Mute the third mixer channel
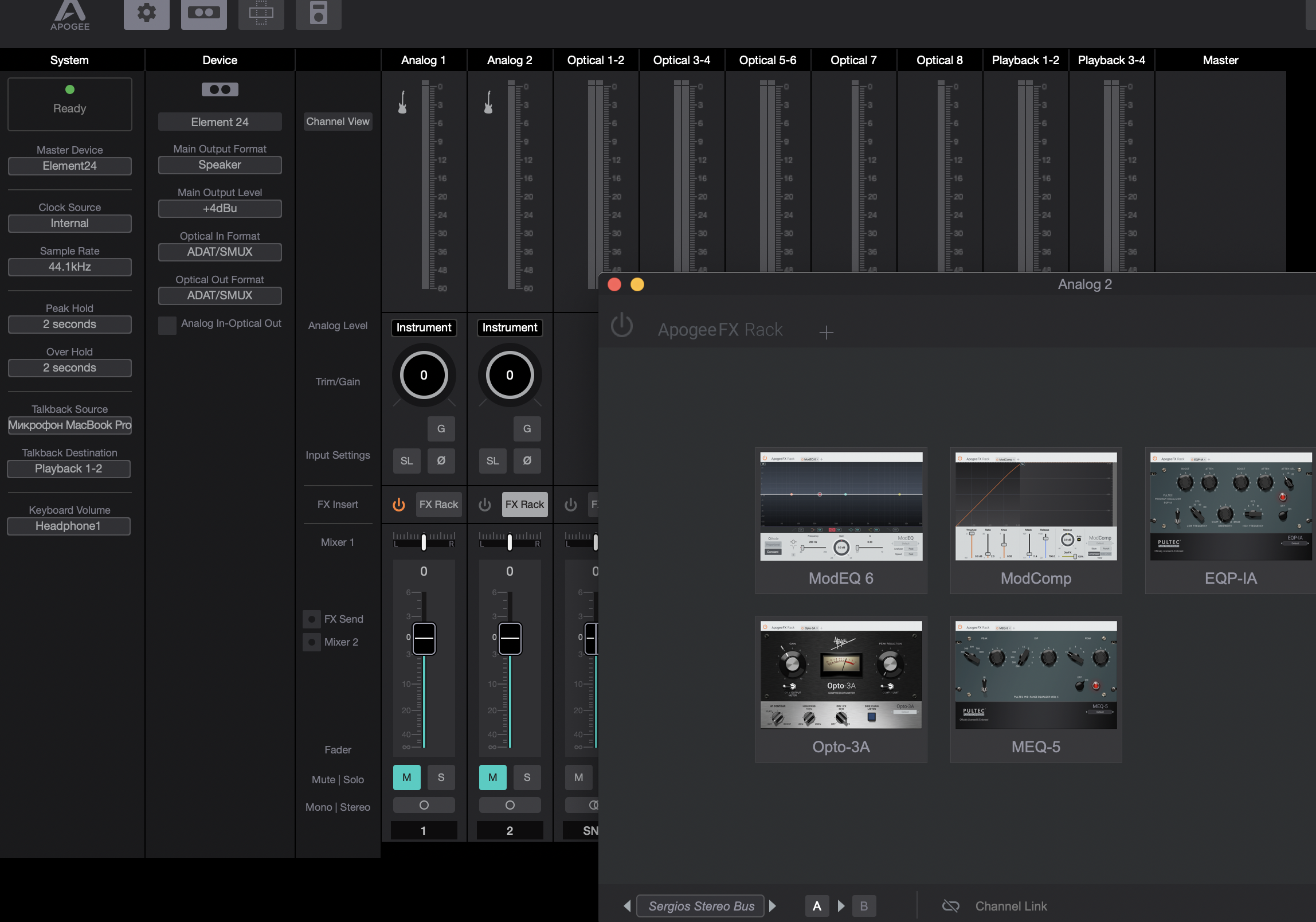1316x922 pixels. (579, 778)
